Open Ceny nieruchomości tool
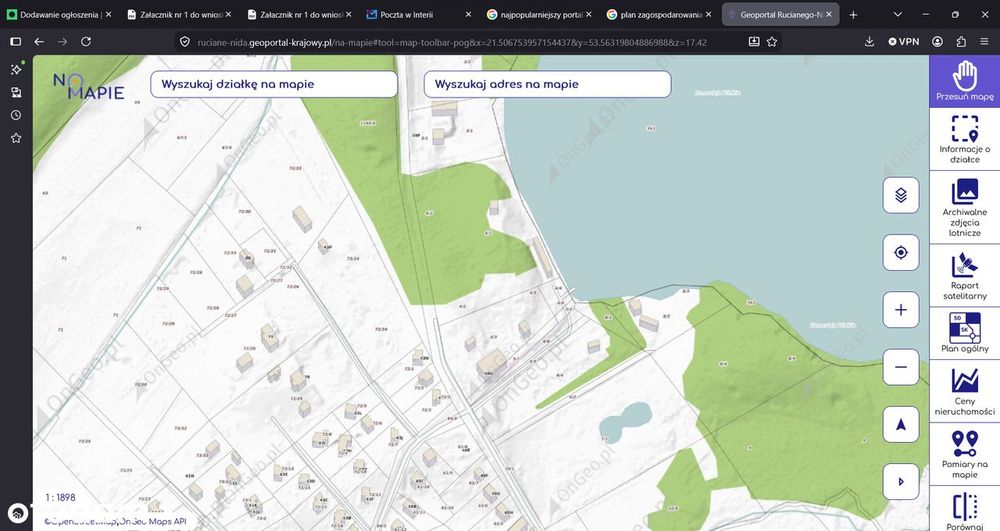The height and width of the screenshot is (531, 1000). [964, 390]
